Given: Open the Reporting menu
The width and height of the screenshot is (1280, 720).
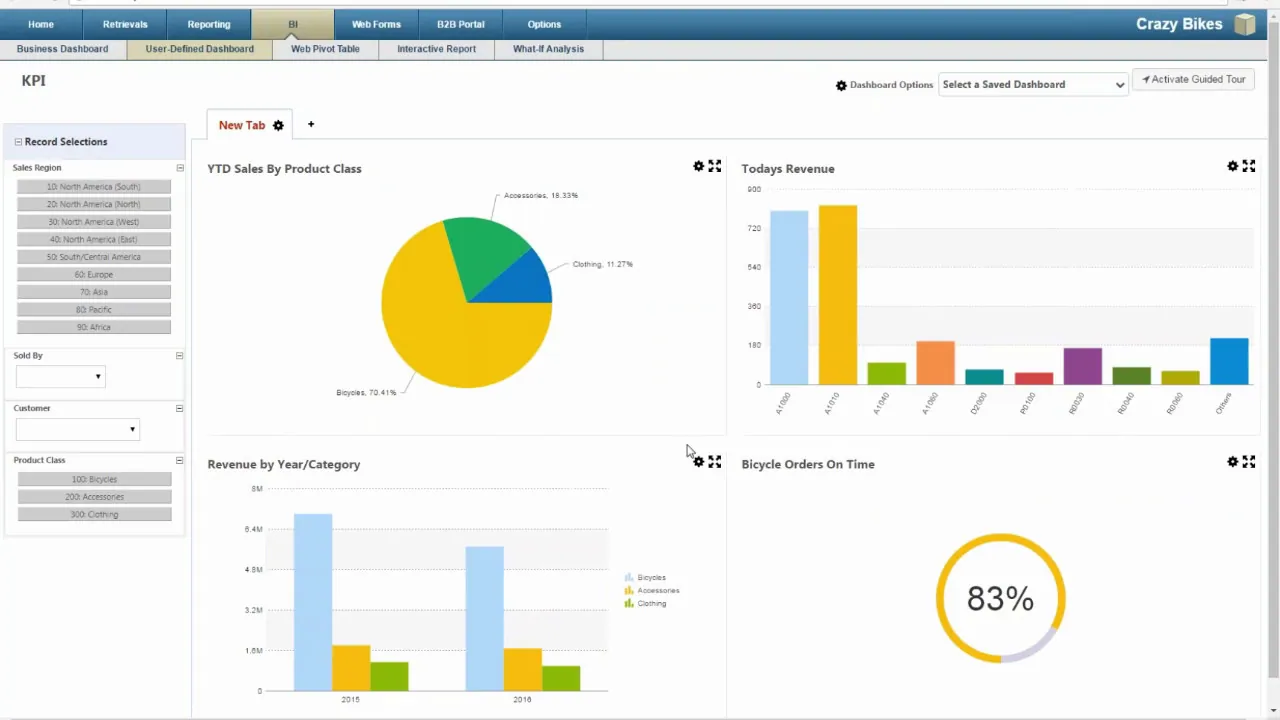Looking at the screenshot, I should (x=208, y=24).
